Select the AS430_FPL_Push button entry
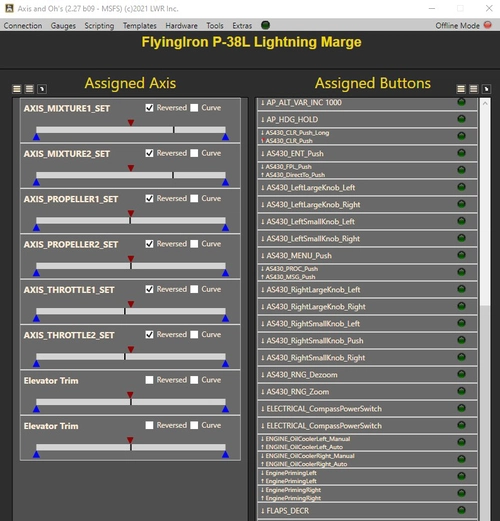This screenshot has width=500, height=521. (x=367, y=170)
